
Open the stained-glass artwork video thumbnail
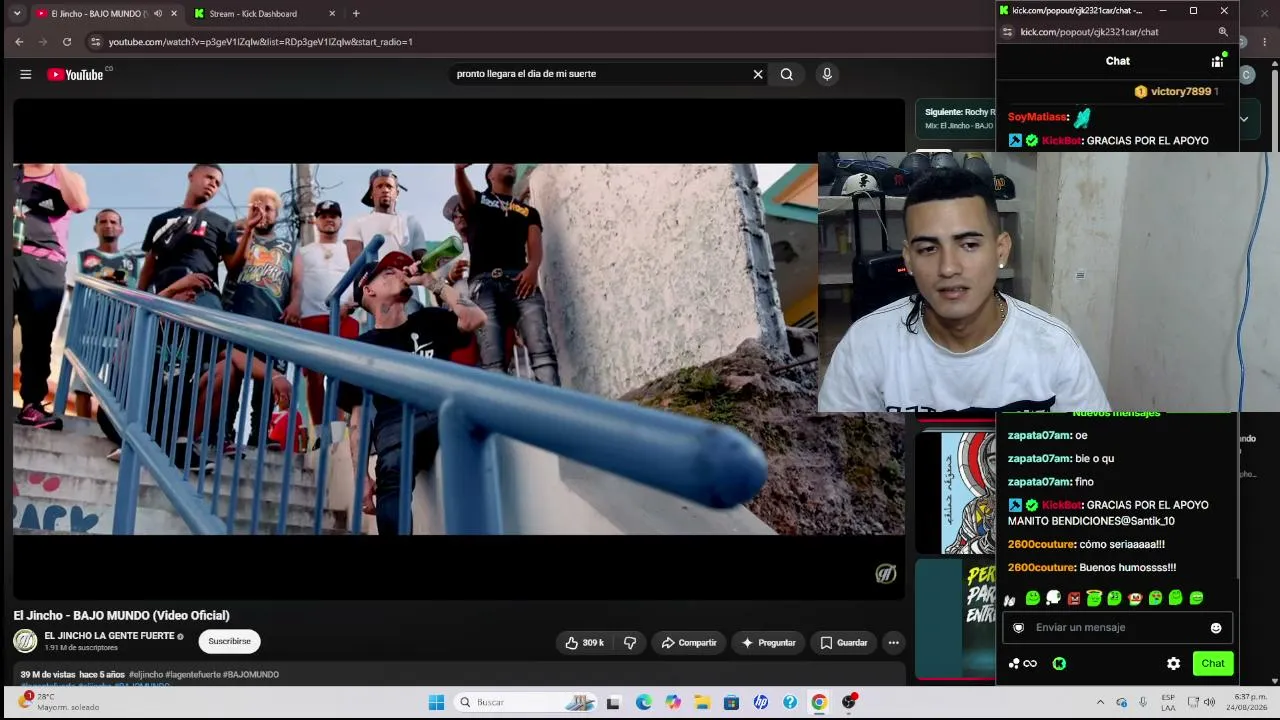tap(956, 493)
